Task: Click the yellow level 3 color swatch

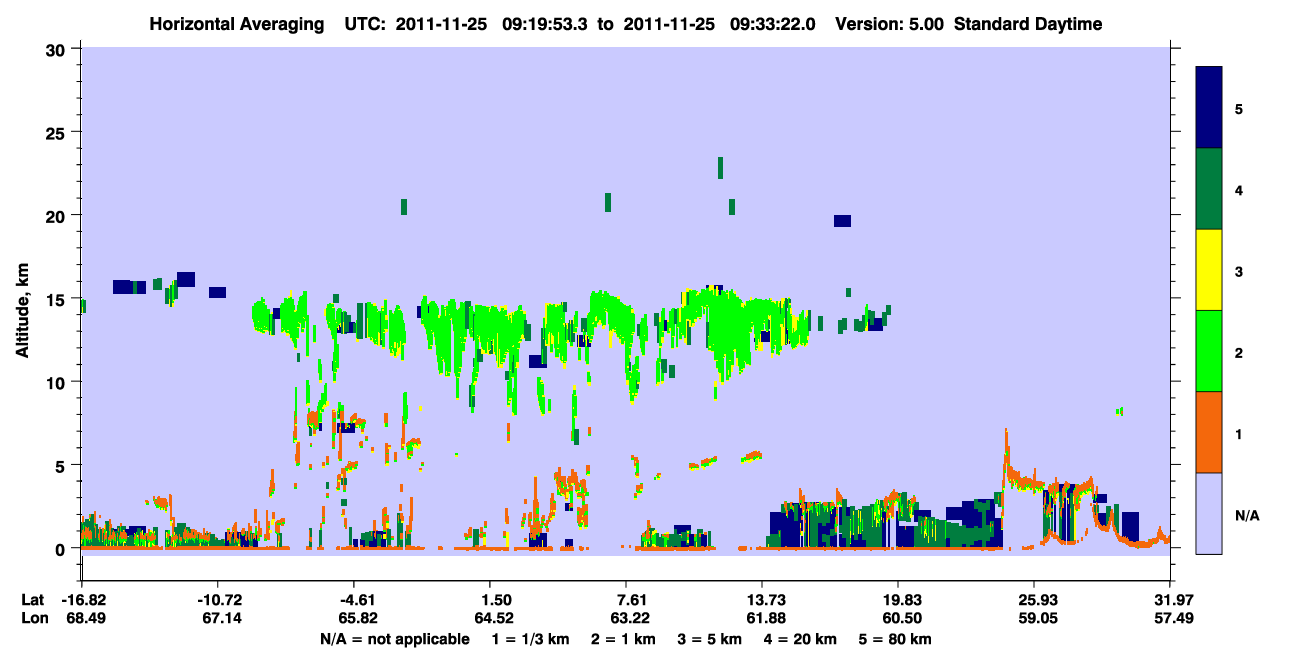Action: tap(1209, 270)
